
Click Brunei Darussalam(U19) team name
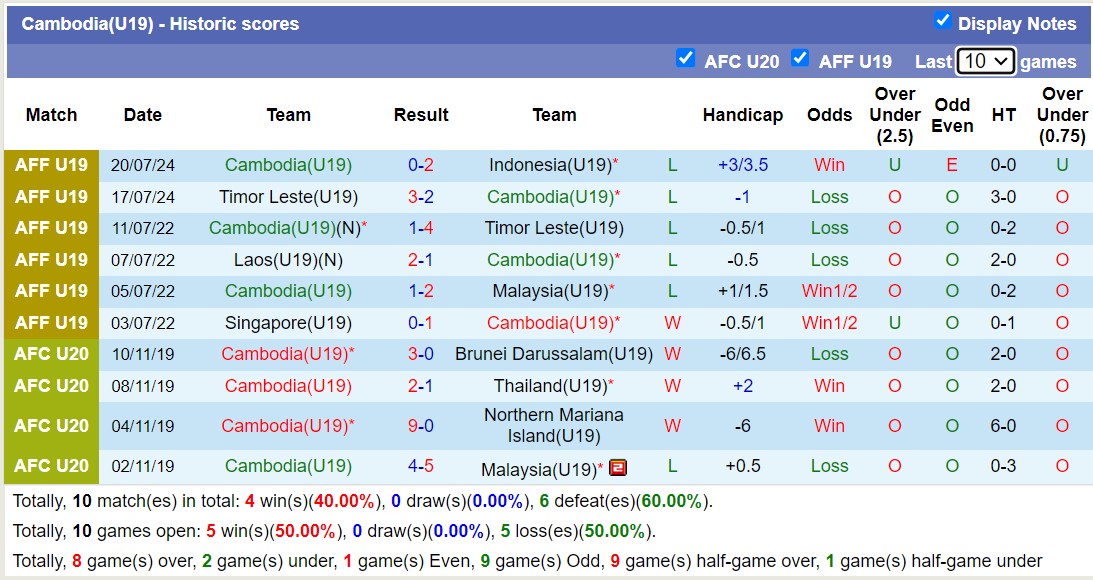point(554,354)
